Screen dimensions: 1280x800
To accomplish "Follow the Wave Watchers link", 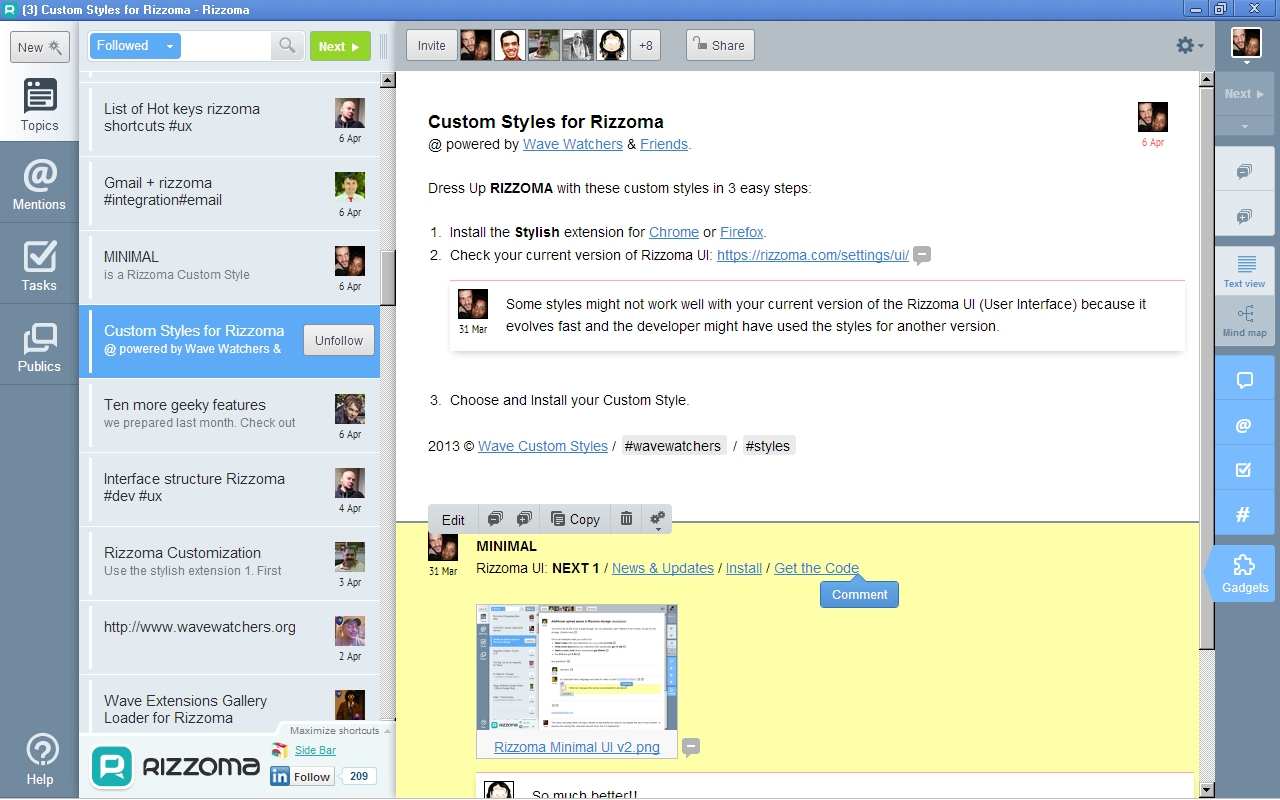I will [573, 144].
